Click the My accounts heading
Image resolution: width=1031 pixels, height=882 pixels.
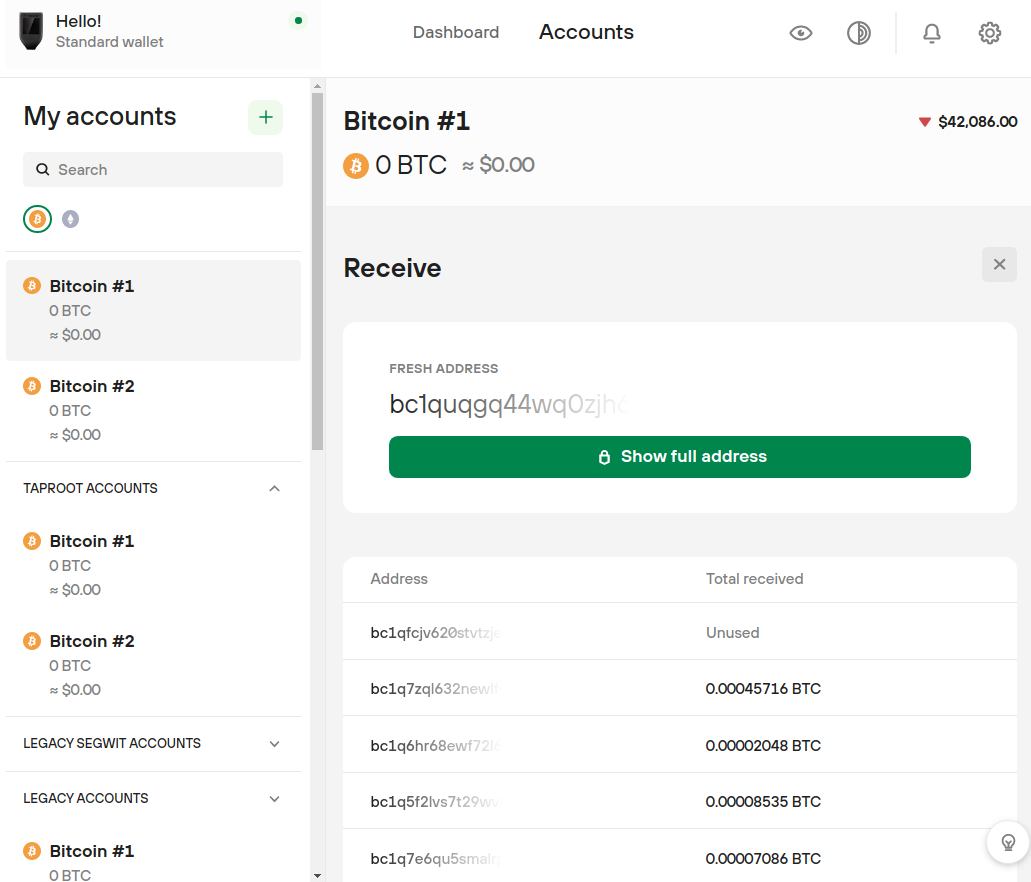pyautogui.click(x=100, y=117)
